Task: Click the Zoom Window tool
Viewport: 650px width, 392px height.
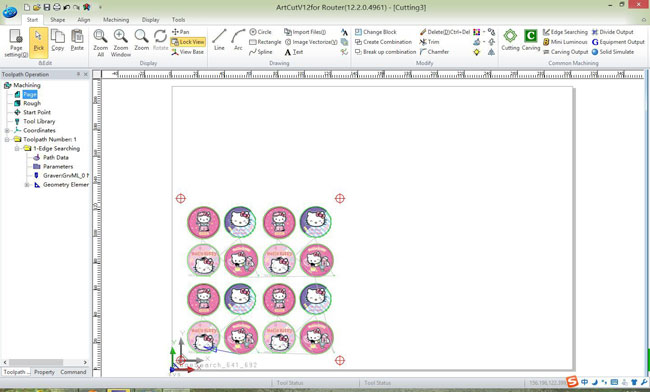Action: pyautogui.click(x=121, y=43)
